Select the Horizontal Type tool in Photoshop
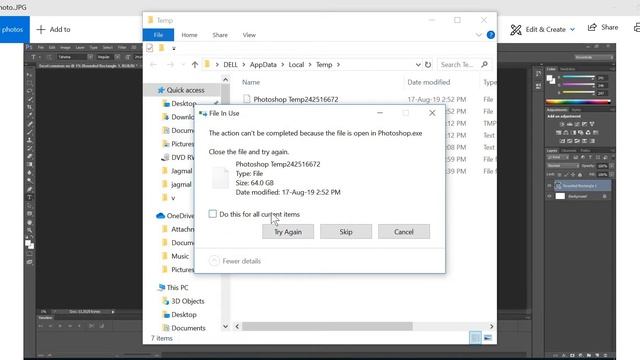This screenshot has width=640, height=360. tap(29, 198)
